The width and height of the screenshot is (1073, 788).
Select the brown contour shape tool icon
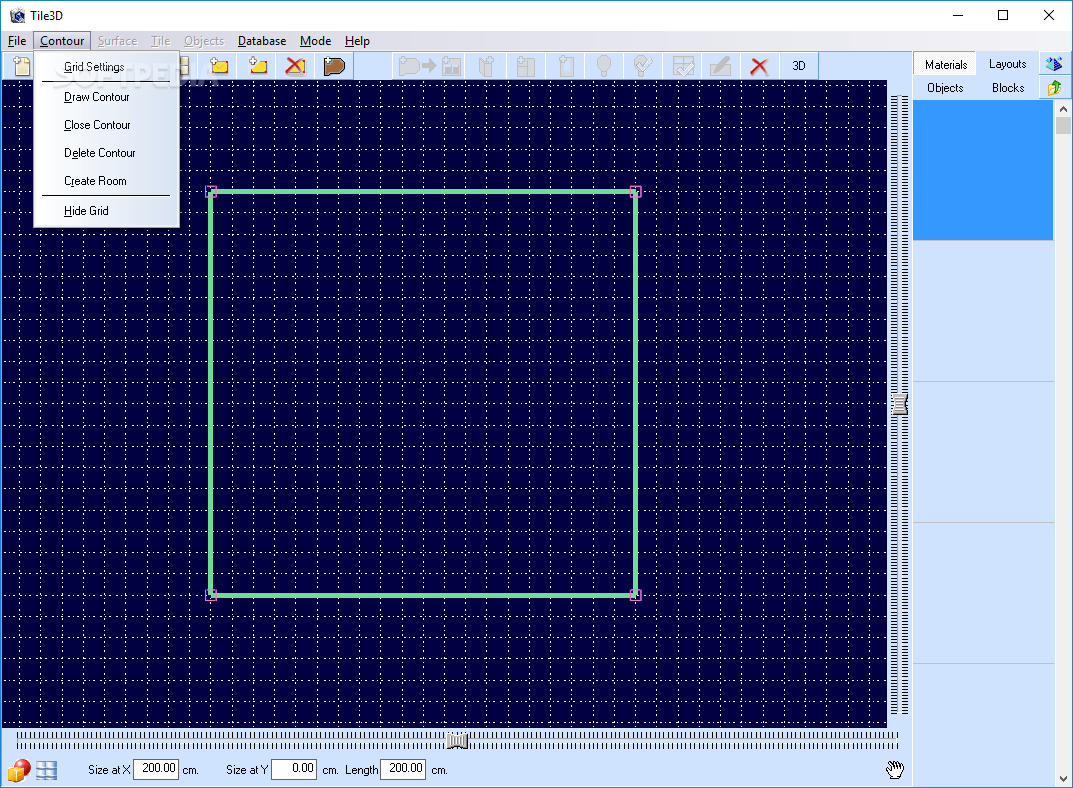[335, 66]
